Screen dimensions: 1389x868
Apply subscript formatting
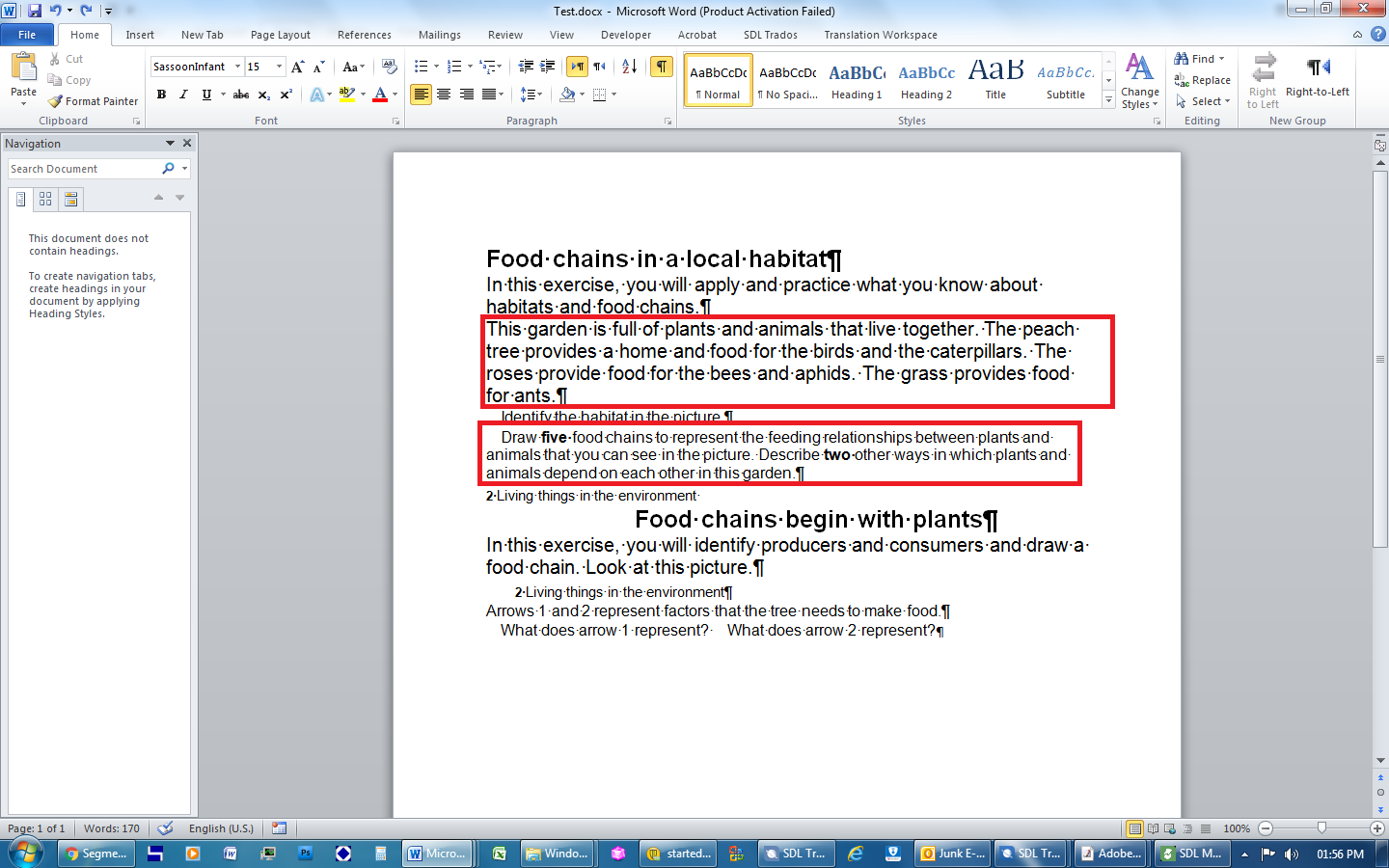pos(263,95)
